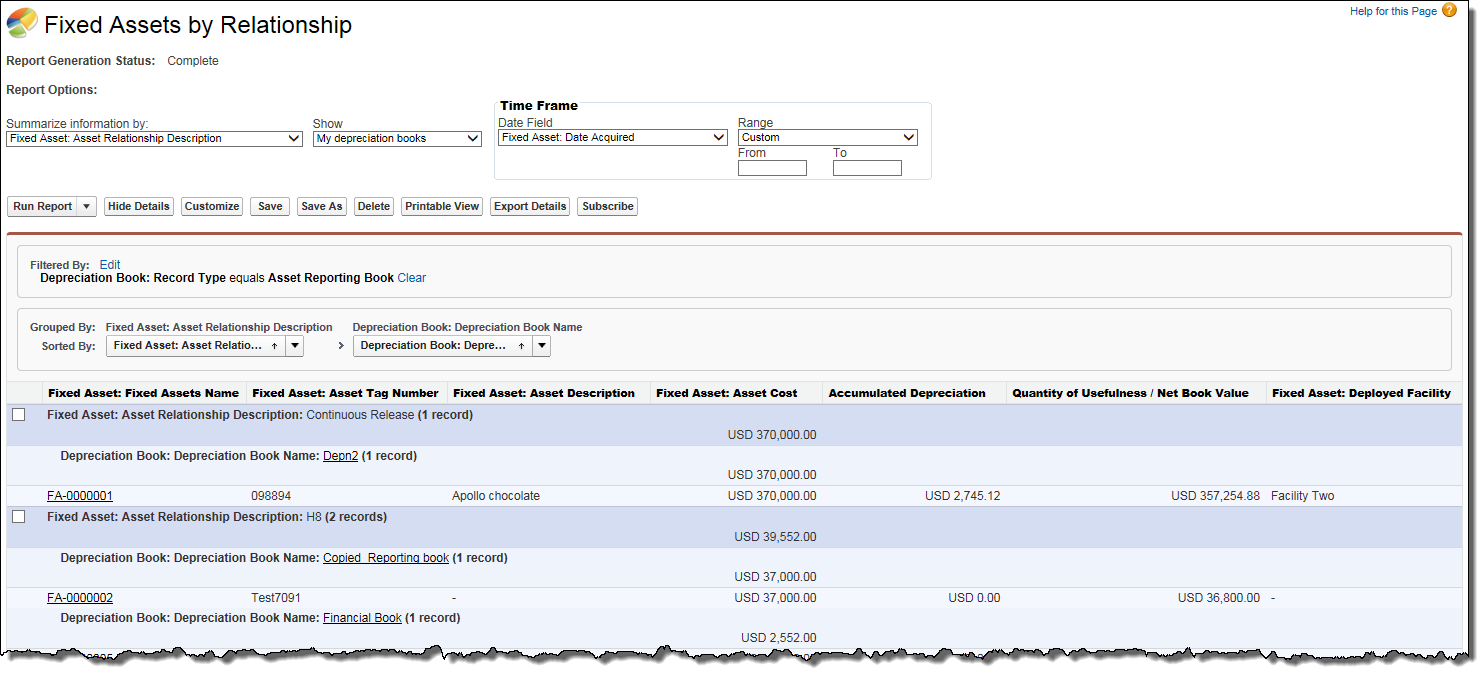
Task: Tick the Continuous Release group checkbox
Action: (x=19, y=415)
